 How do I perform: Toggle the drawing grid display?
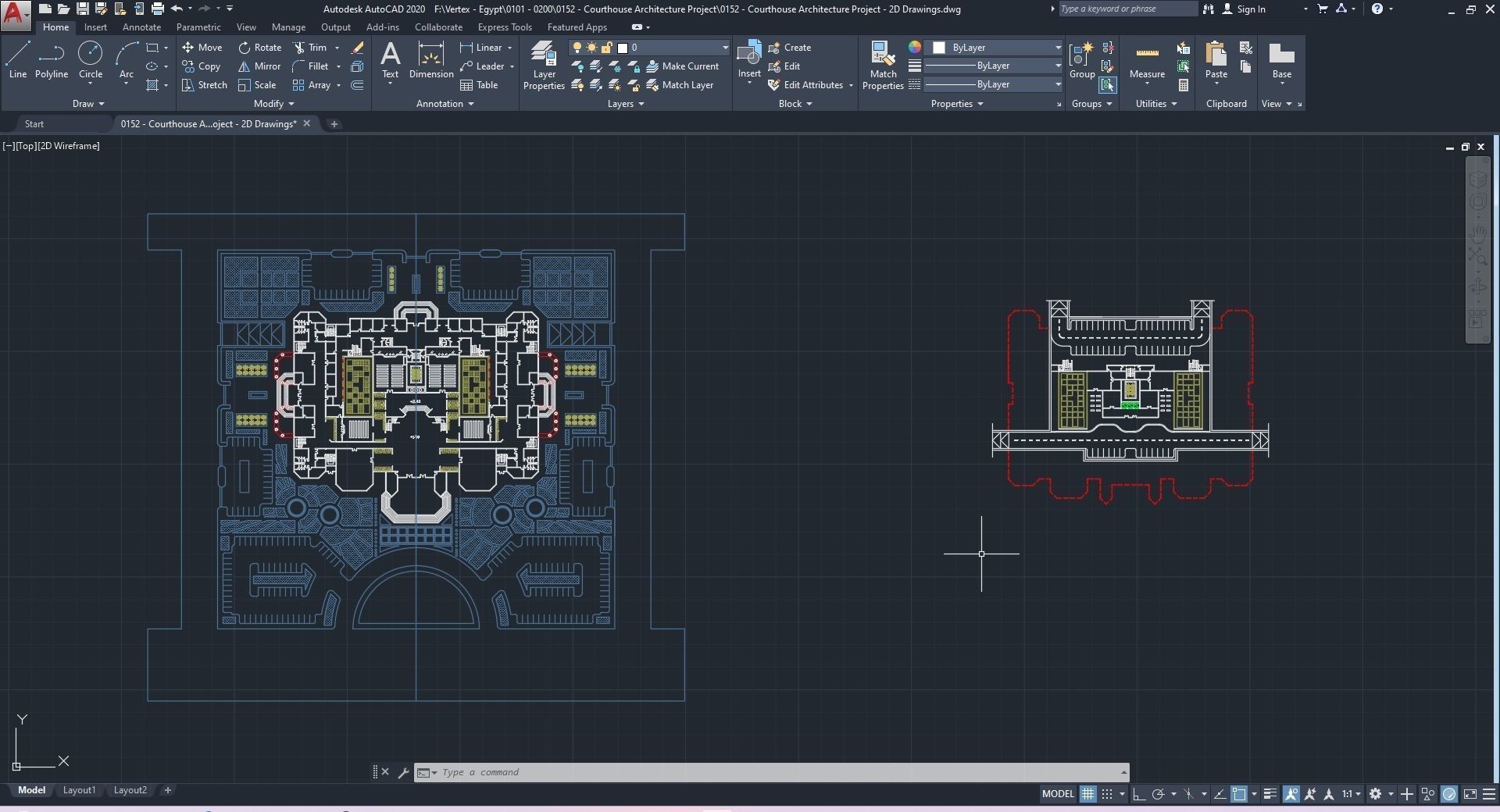coord(1087,794)
